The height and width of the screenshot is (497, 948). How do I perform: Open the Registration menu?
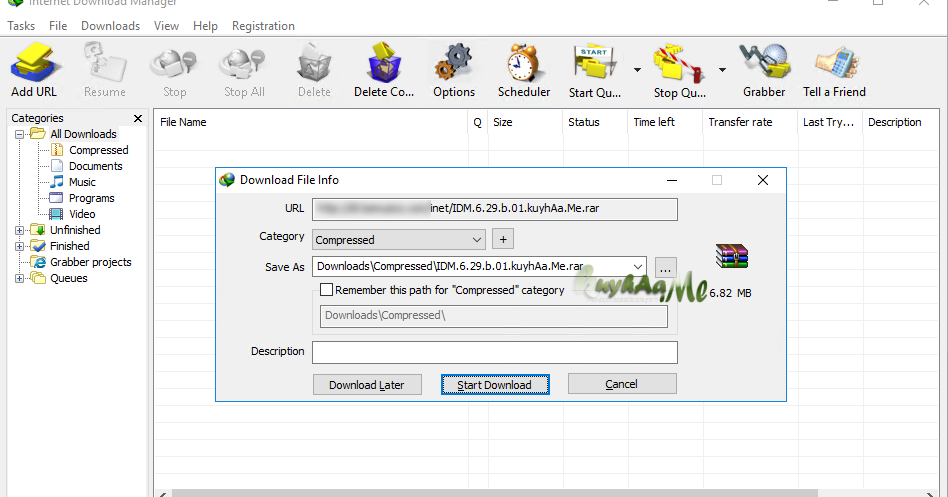[264, 26]
